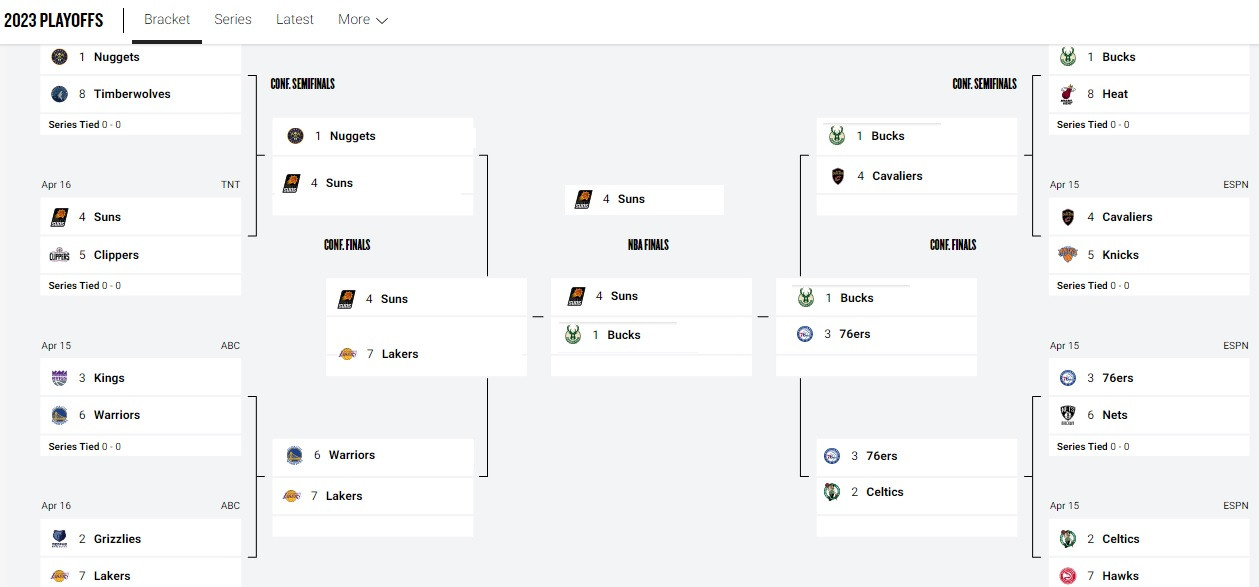1259x587 pixels.
Task: Click the Heat team logo
Action: click(1067, 94)
